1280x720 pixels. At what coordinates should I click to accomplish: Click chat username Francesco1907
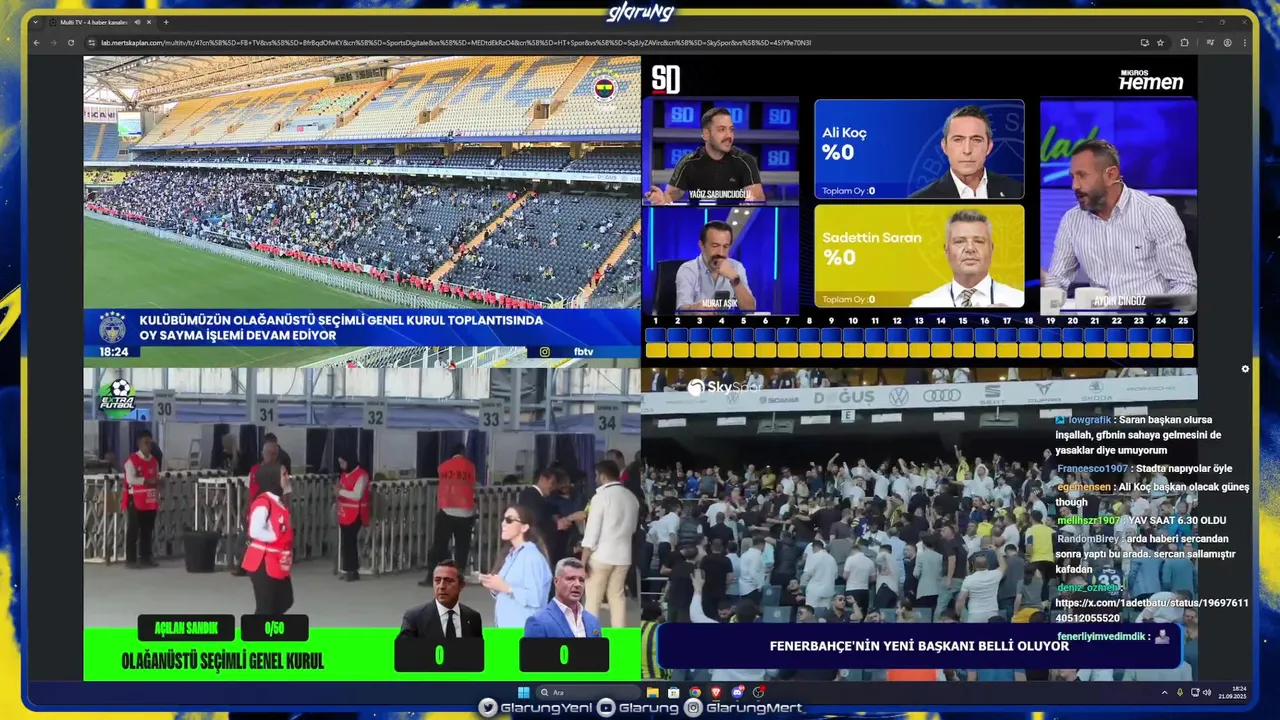(1092, 468)
